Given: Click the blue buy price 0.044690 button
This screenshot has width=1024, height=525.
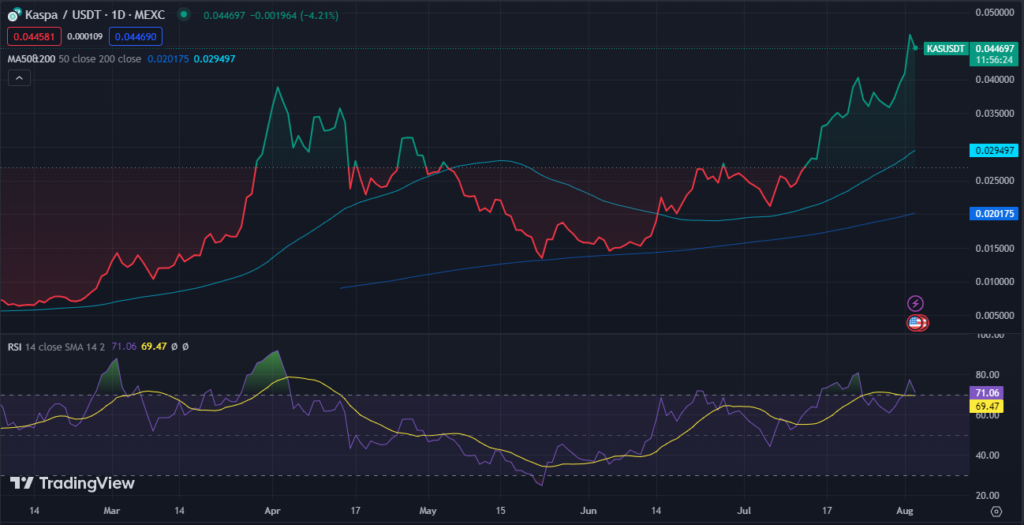Looking at the screenshot, I should [x=136, y=36].
